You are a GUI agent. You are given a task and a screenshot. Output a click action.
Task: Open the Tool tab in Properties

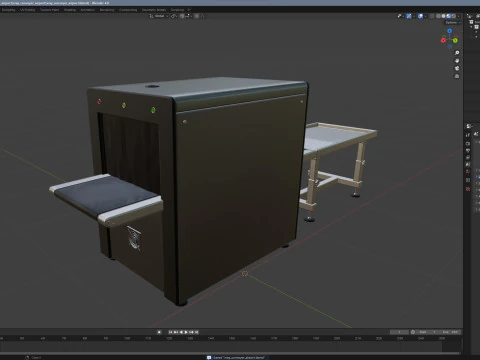pos(468,135)
